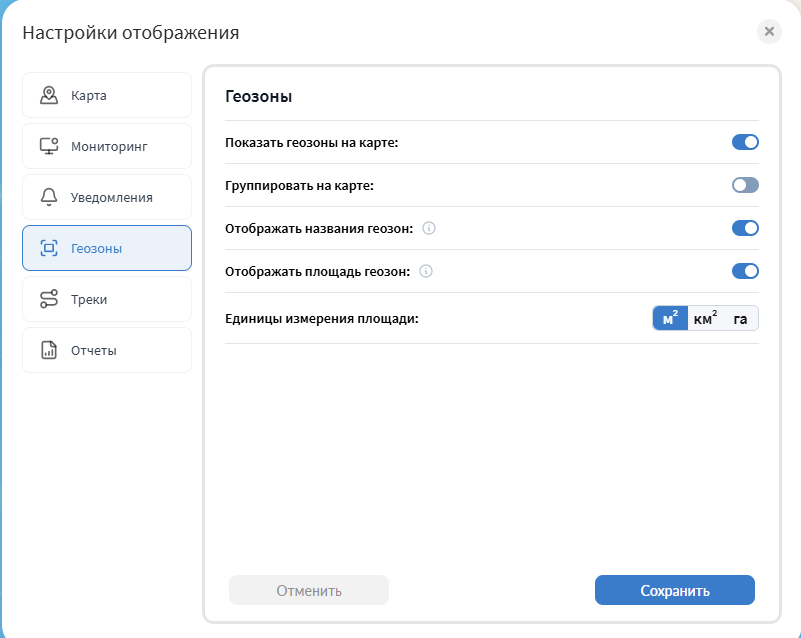Choose га as area unit
Screen dimensions: 801x638
click(x=741, y=318)
